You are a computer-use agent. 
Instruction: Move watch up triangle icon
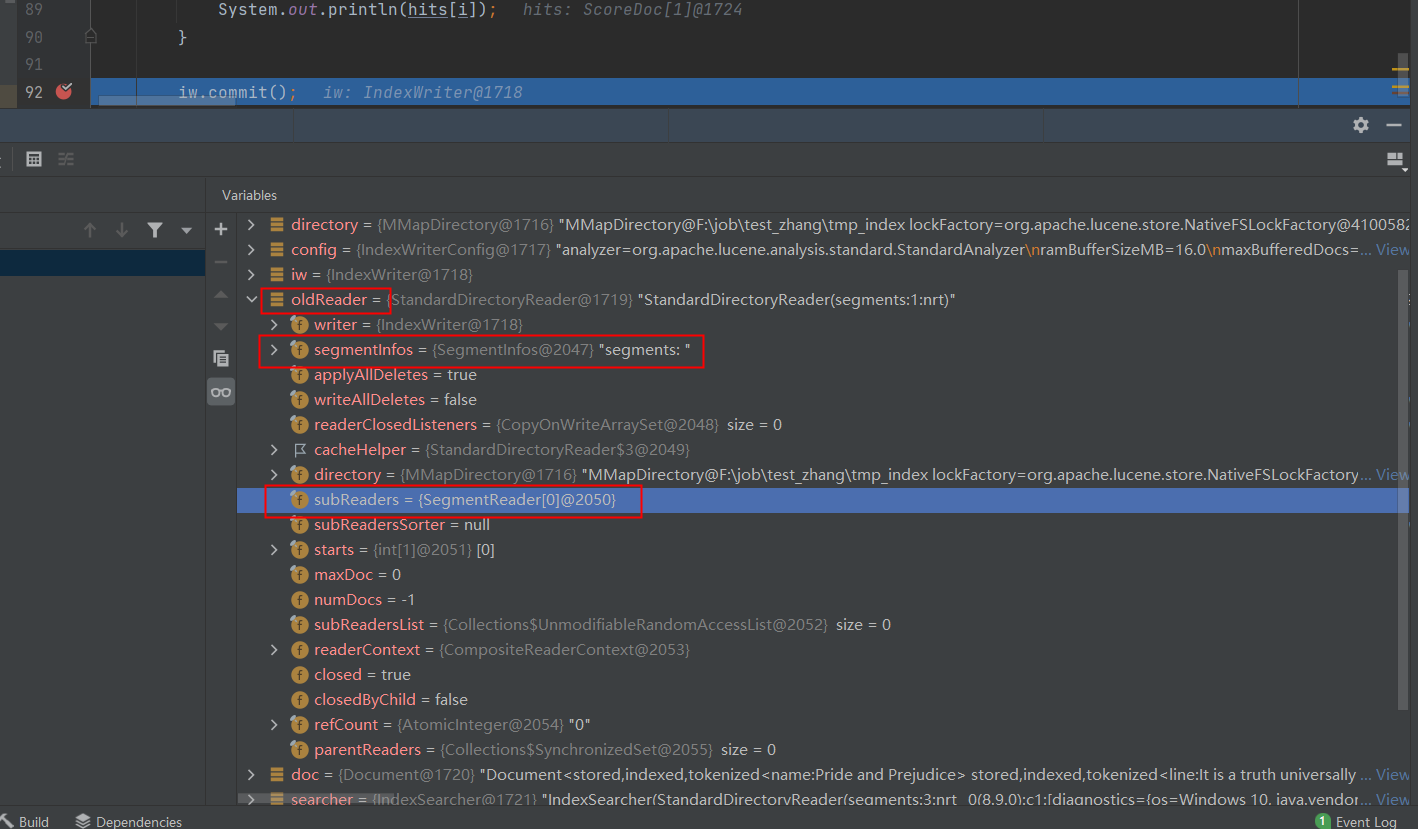coord(221,294)
